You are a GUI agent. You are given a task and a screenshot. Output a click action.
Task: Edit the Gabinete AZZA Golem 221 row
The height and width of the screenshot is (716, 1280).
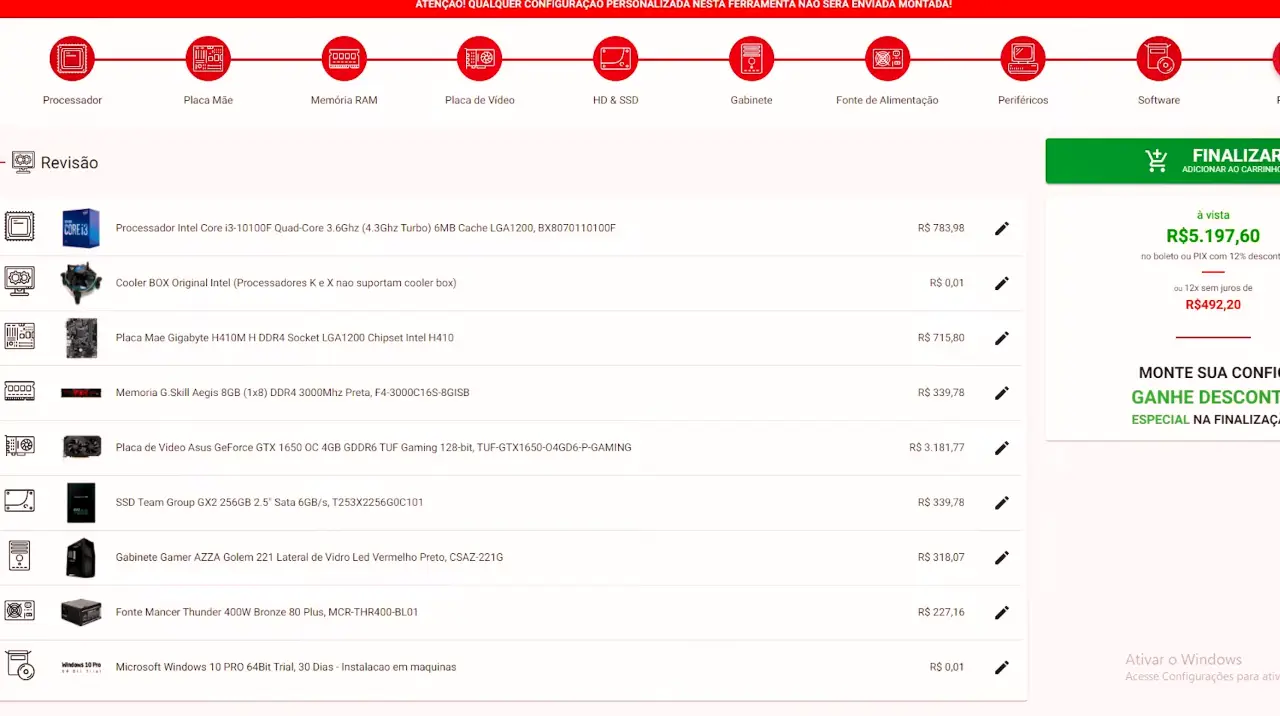point(1002,557)
